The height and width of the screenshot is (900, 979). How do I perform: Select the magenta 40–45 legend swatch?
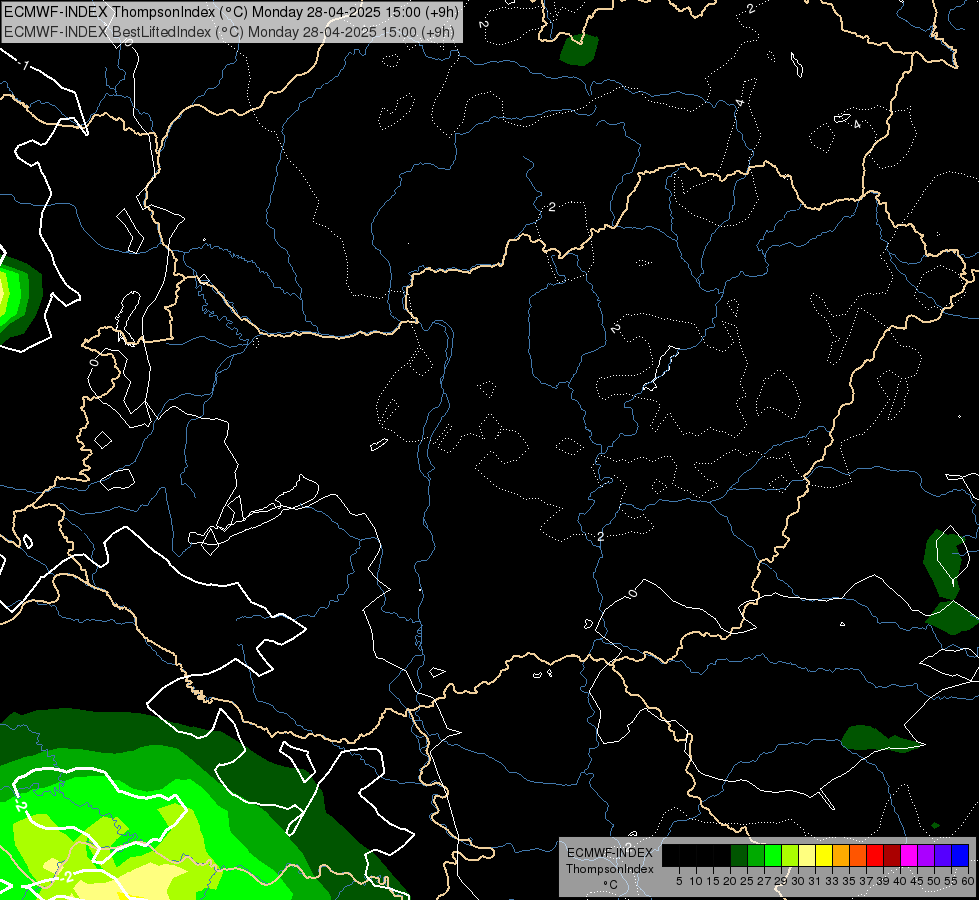point(909,855)
